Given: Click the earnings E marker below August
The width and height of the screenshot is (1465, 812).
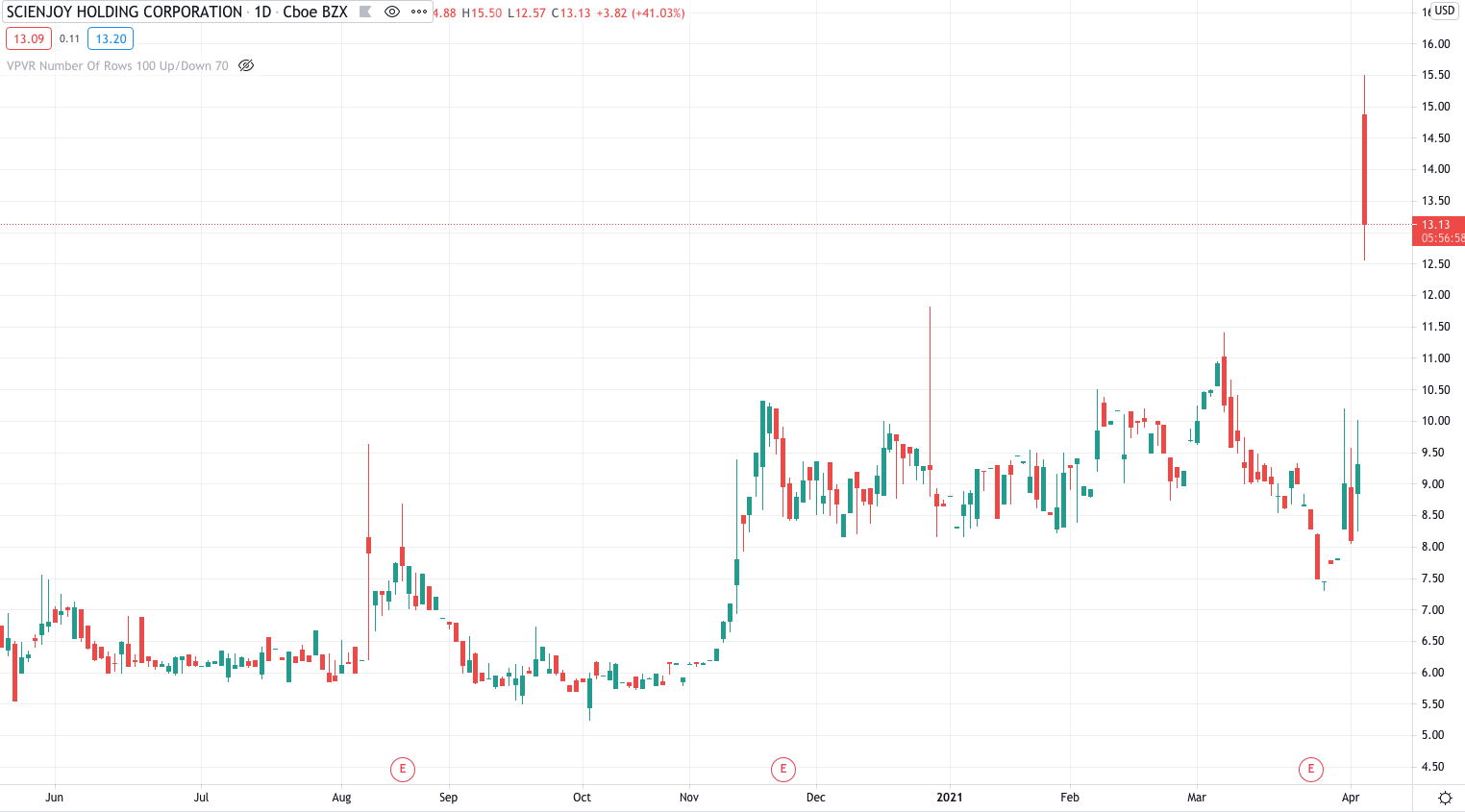Looking at the screenshot, I should tap(403, 769).
